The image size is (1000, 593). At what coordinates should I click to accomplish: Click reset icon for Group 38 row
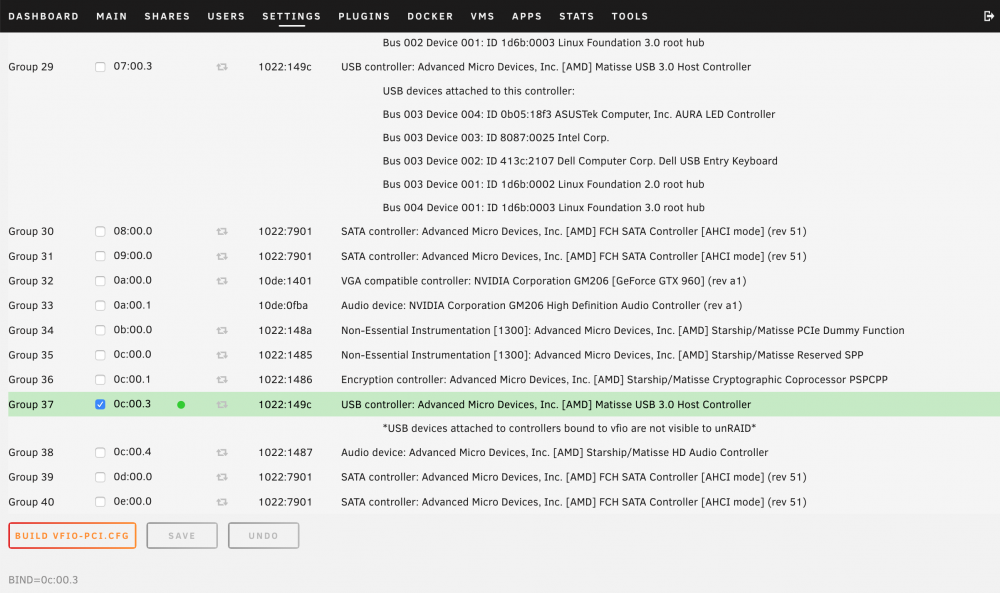222,453
